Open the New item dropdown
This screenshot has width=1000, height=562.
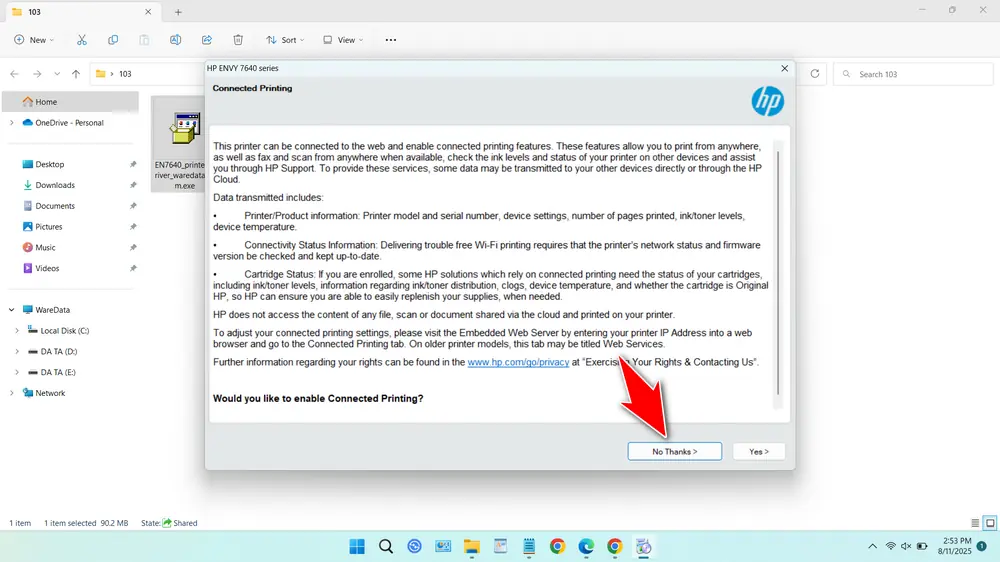pyautogui.click(x=34, y=40)
